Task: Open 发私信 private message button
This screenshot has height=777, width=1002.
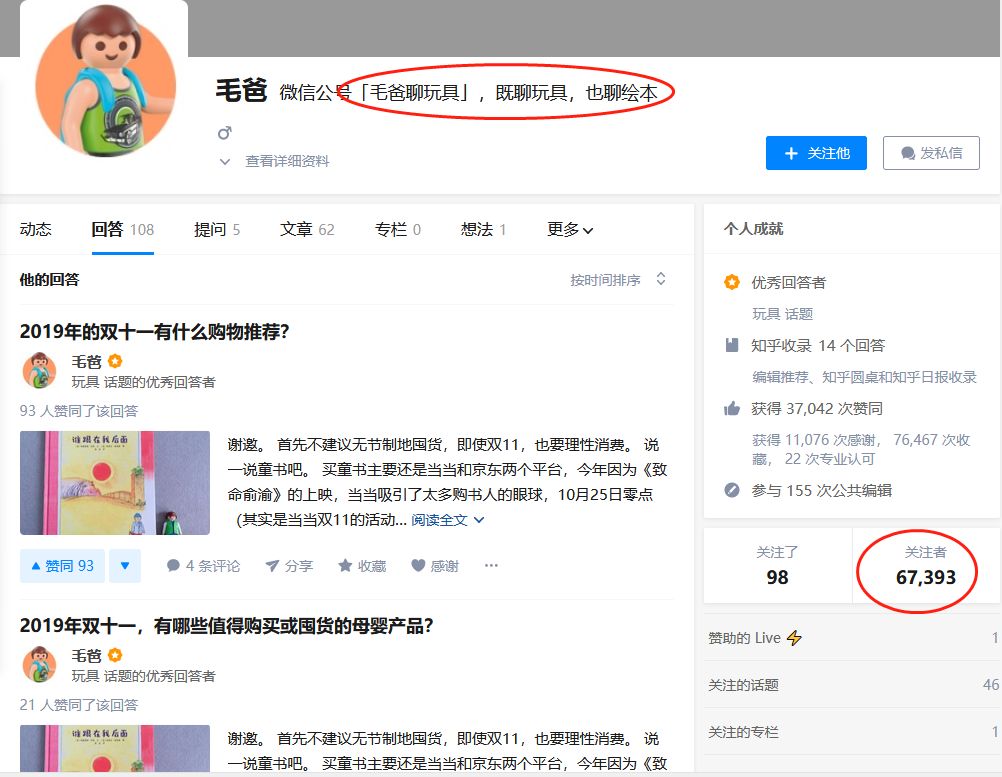Action: pos(931,153)
